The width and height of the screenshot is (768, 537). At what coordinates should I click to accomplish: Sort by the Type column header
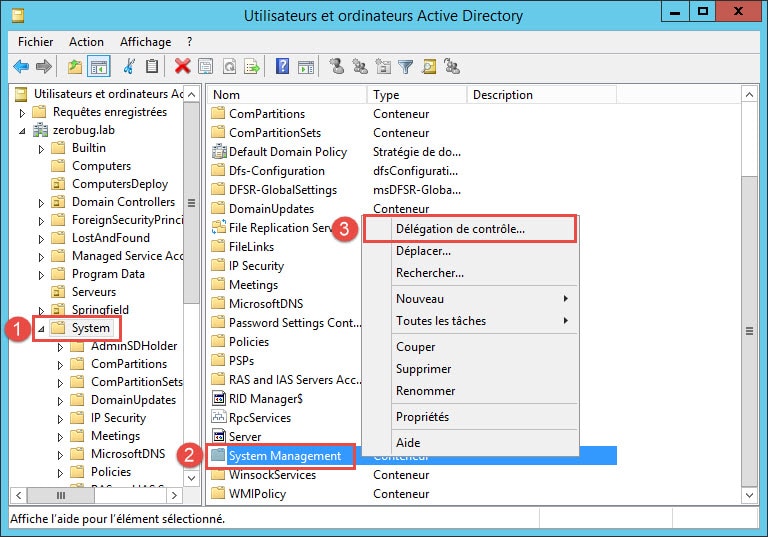tap(416, 95)
